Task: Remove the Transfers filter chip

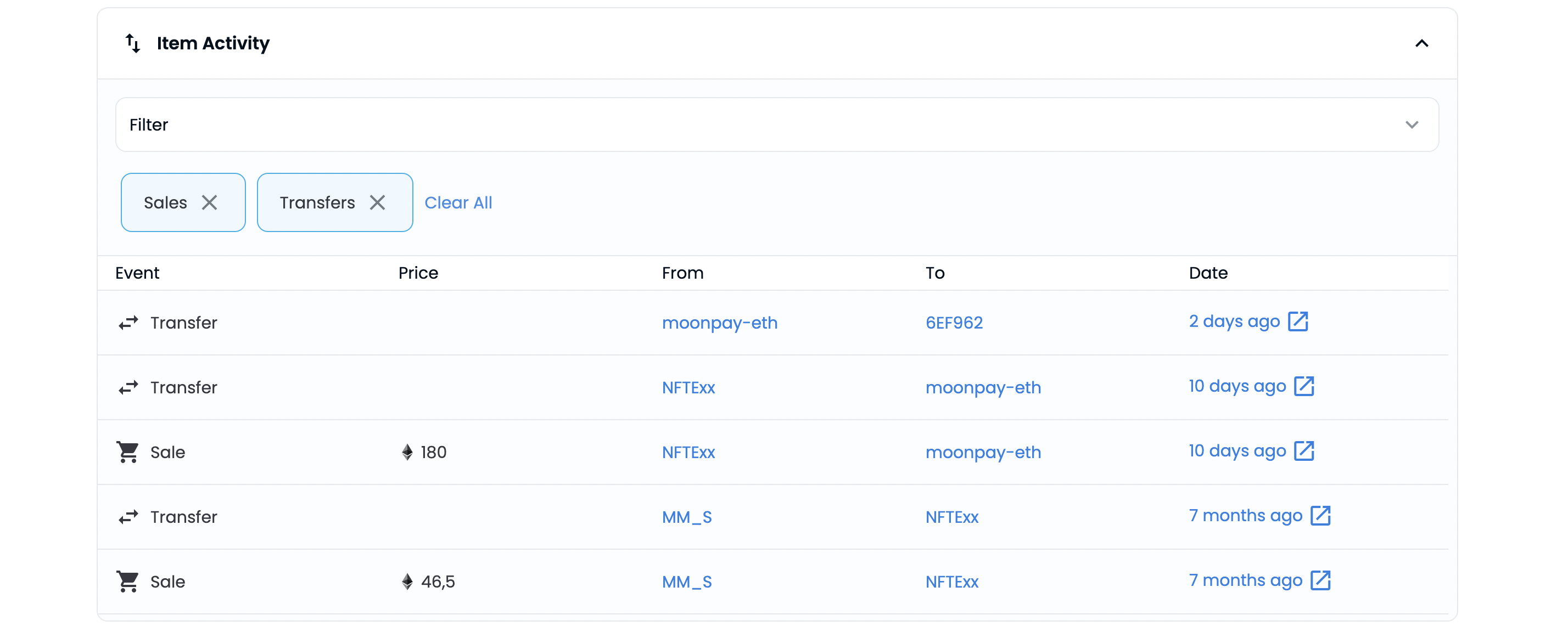Action: tap(377, 202)
